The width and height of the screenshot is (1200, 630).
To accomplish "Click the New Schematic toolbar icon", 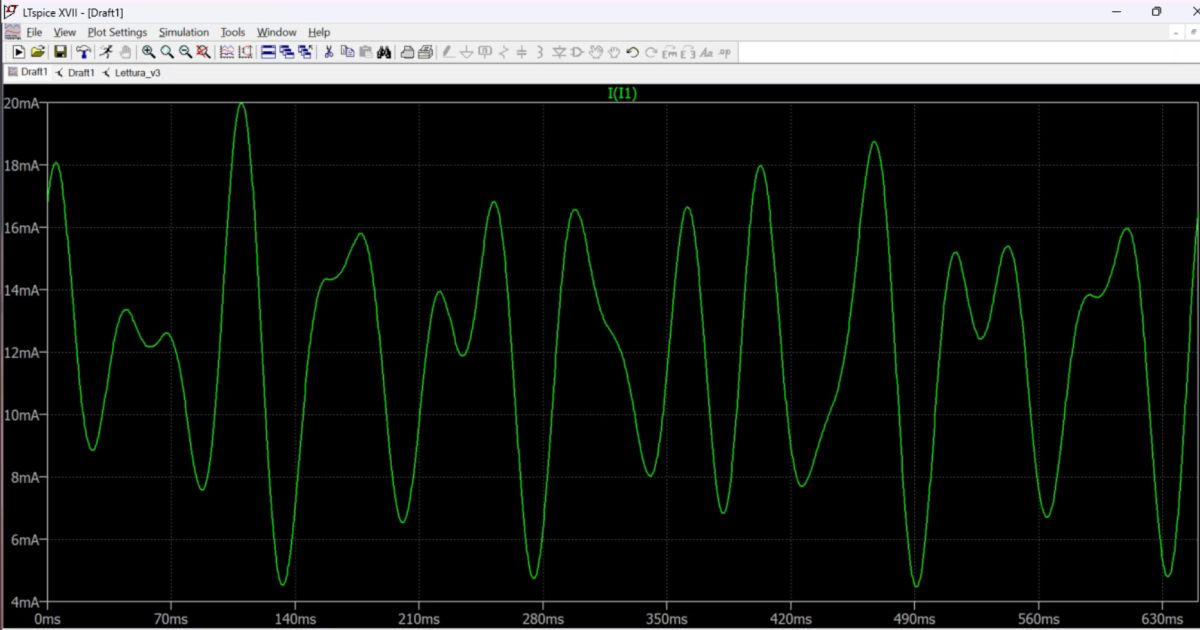I will (19, 51).
